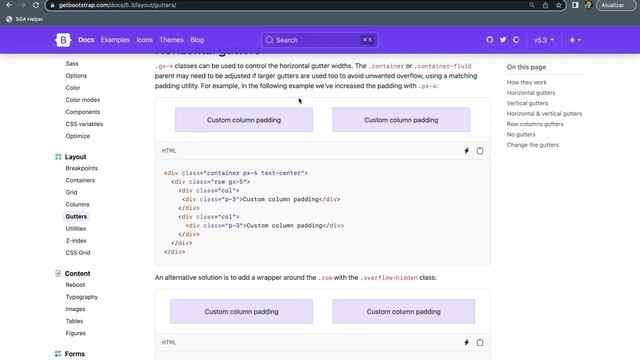The image size is (640, 360).
Task: Open the color theme toggle dropdown
Action: pos(575,40)
